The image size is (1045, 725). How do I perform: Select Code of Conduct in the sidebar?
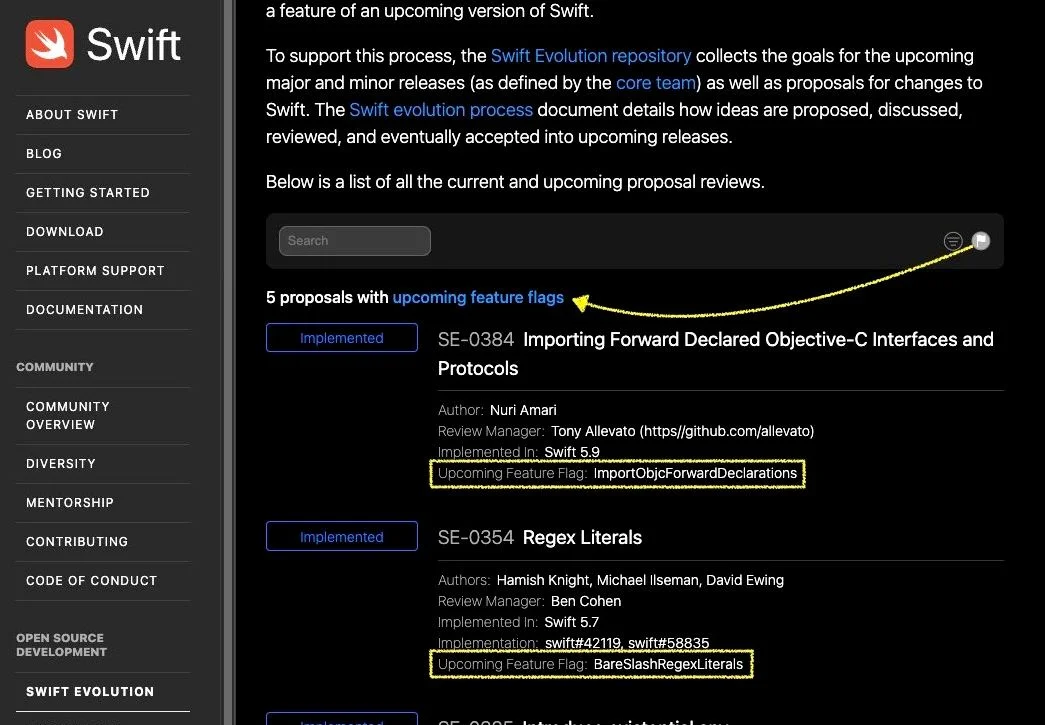pos(91,581)
